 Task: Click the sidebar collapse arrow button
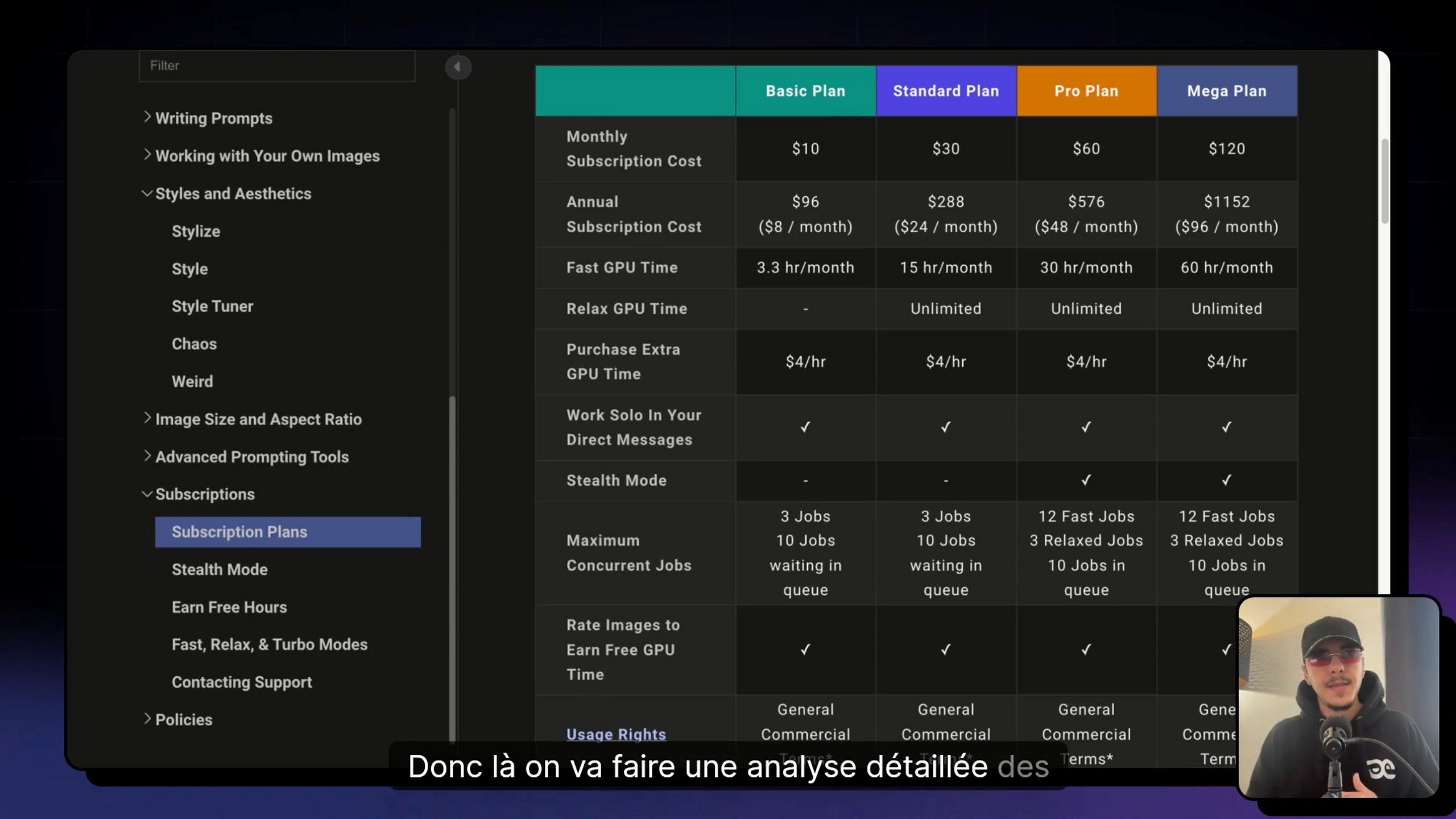pos(457,67)
